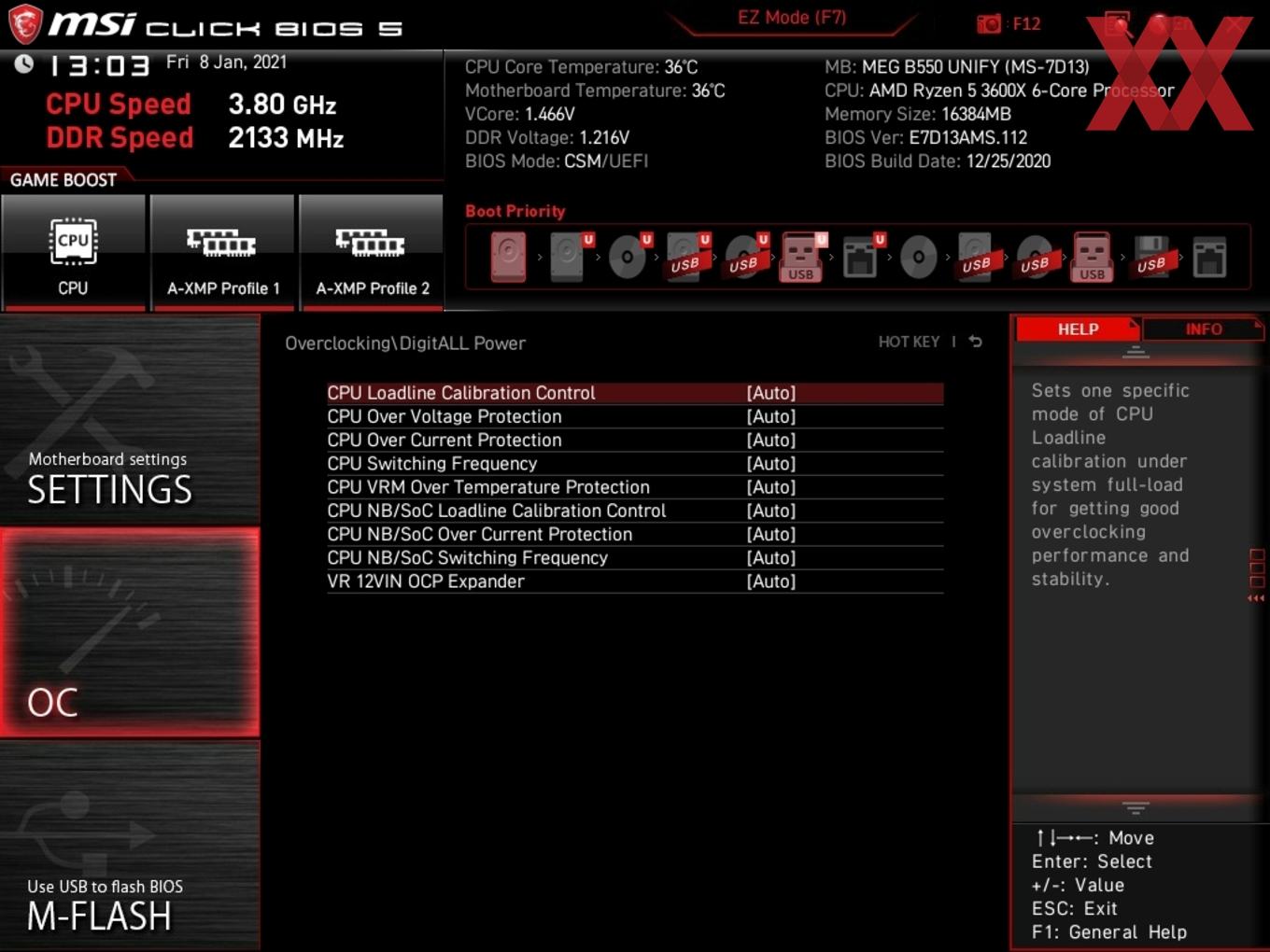Click the MSI dragon shield logo

pos(25,23)
